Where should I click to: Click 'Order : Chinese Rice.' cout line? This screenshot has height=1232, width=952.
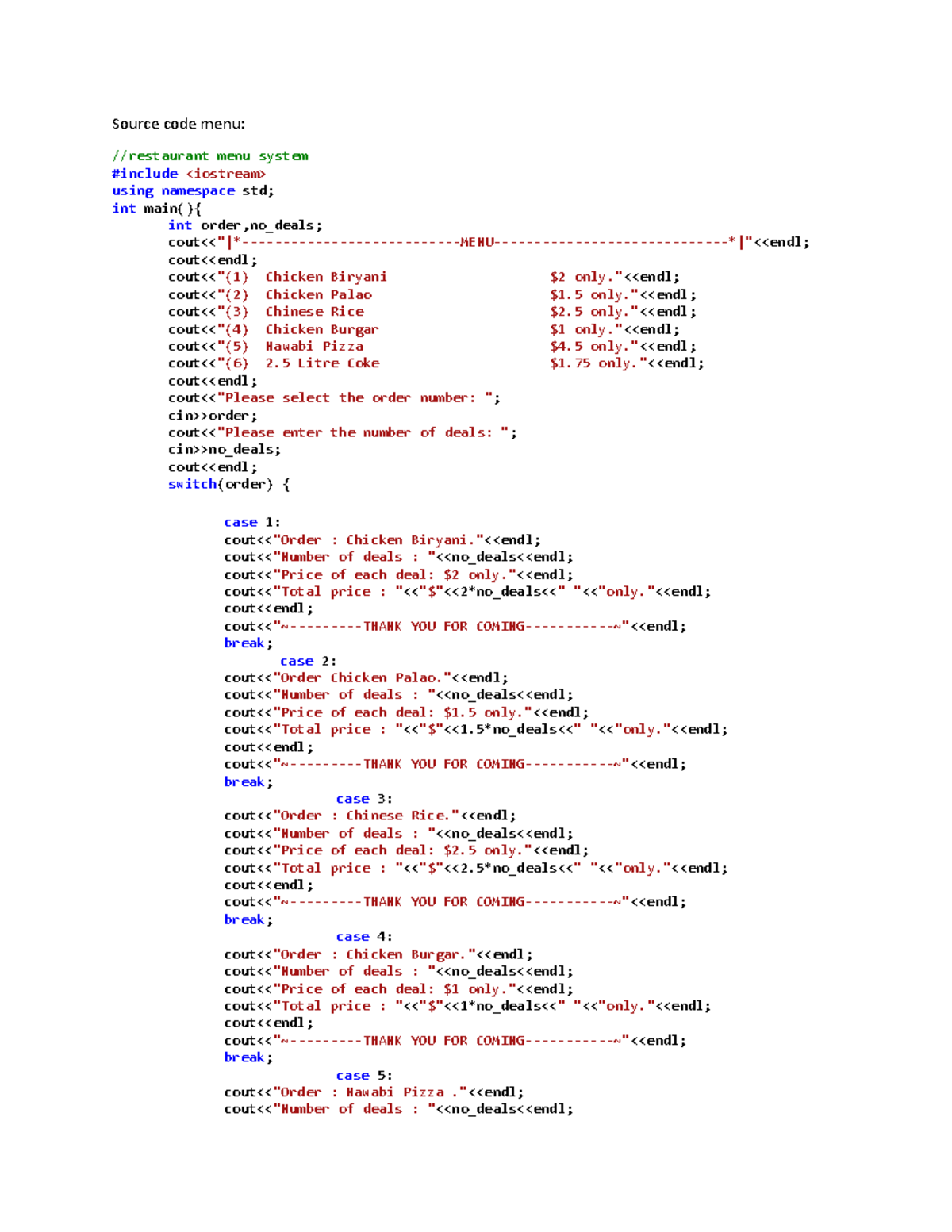370,816
